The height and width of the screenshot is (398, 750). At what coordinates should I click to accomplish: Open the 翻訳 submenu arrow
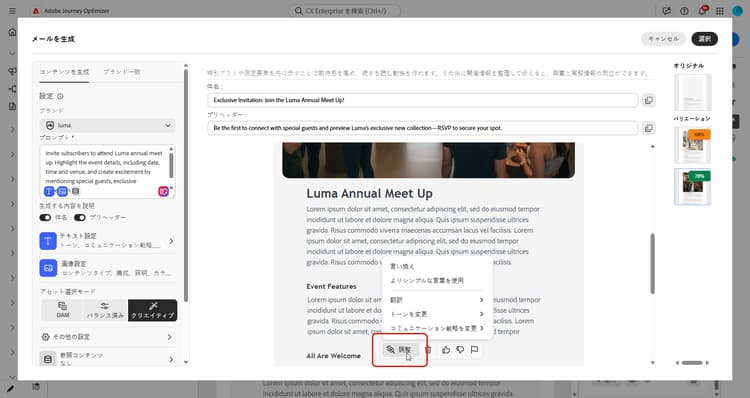point(481,300)
